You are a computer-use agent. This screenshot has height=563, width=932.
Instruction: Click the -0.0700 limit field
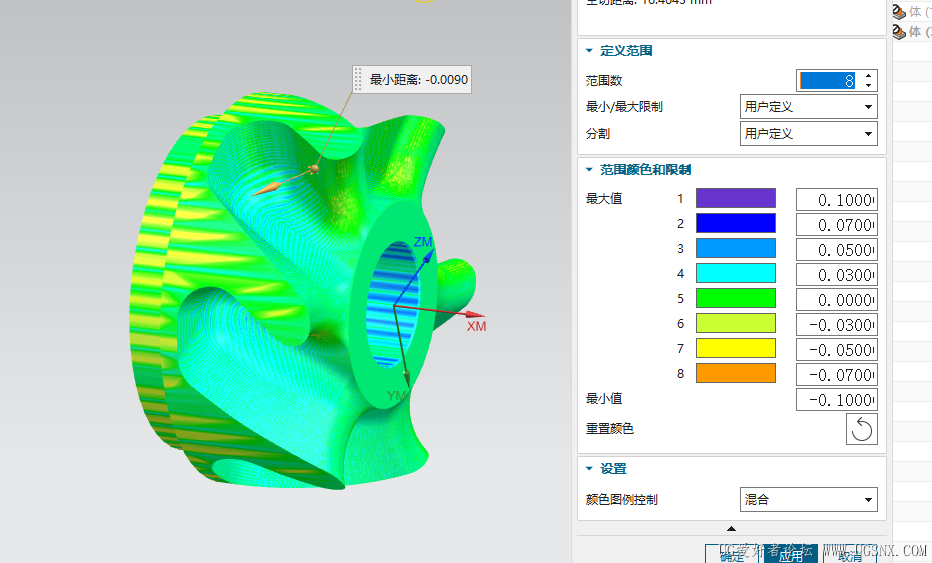click(837, 375)
